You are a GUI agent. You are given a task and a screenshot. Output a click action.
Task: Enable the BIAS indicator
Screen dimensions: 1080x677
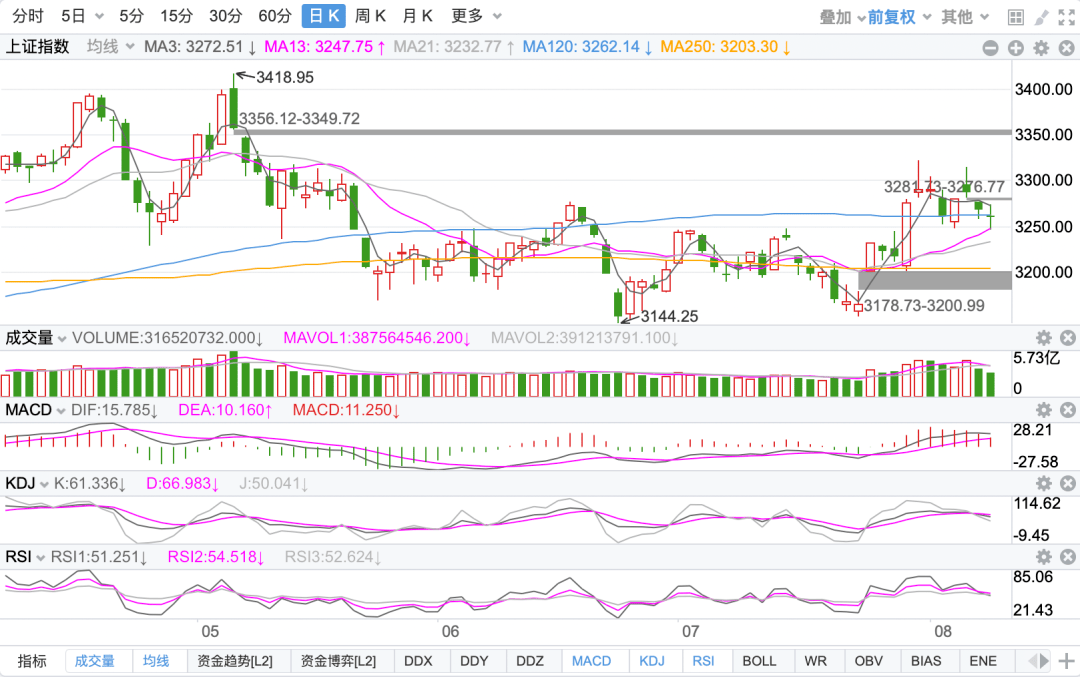926,661
